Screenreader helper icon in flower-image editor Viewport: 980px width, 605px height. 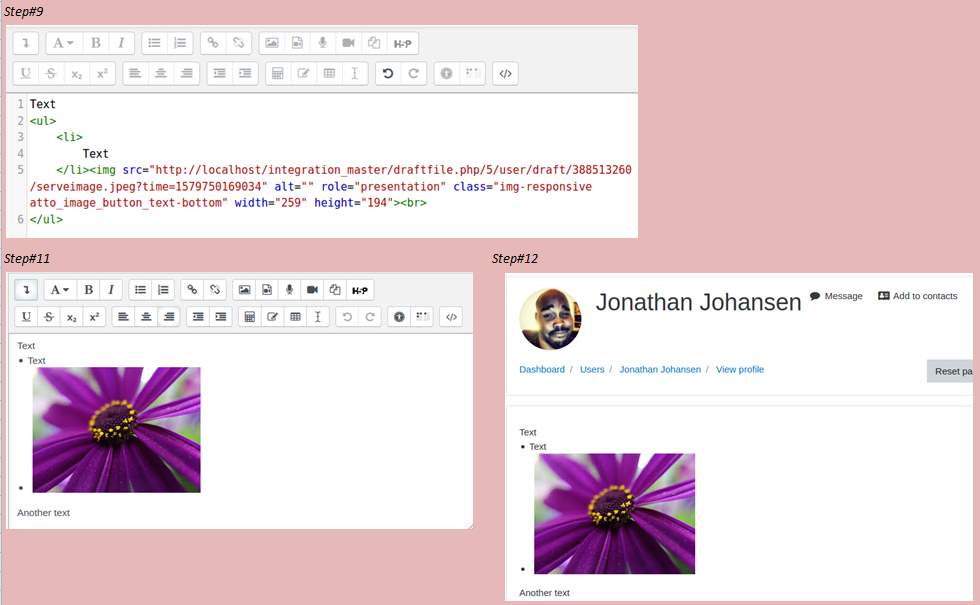(x=423, y=317)
